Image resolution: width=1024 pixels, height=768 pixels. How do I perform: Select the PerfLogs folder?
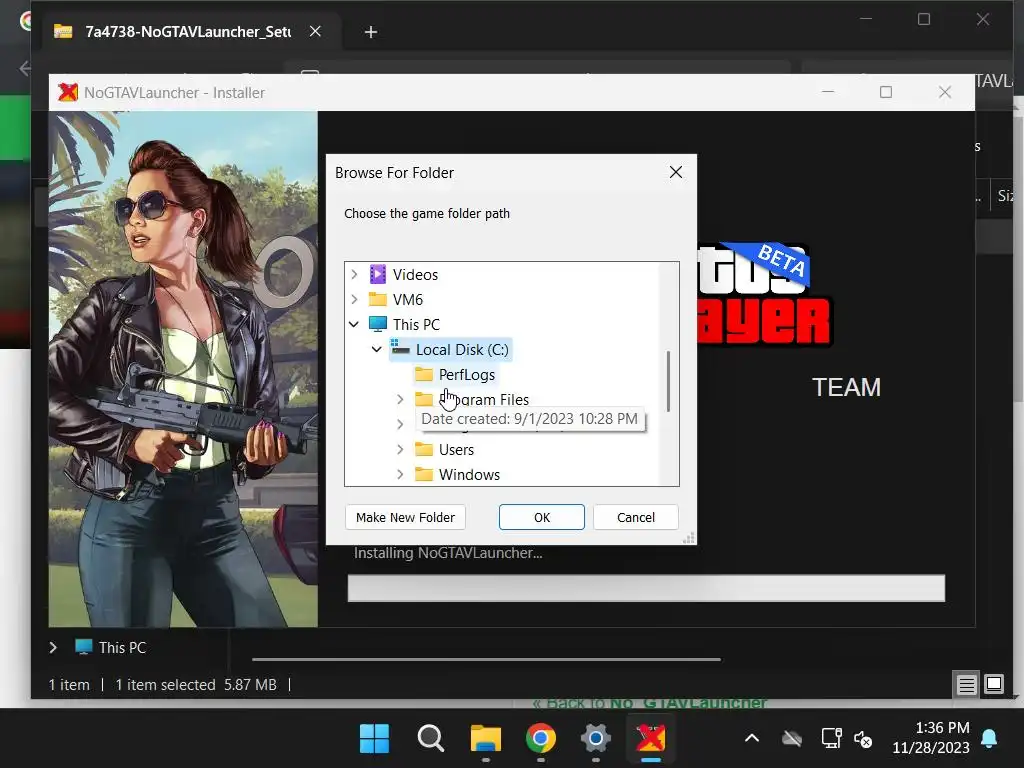click(x=467, y=374)
